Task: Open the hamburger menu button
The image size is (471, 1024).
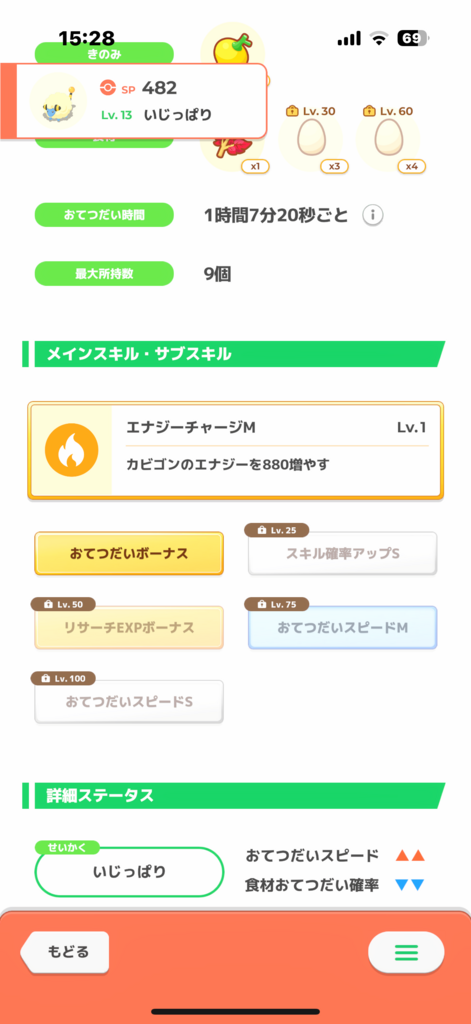Action: click(x=406, y=953)
